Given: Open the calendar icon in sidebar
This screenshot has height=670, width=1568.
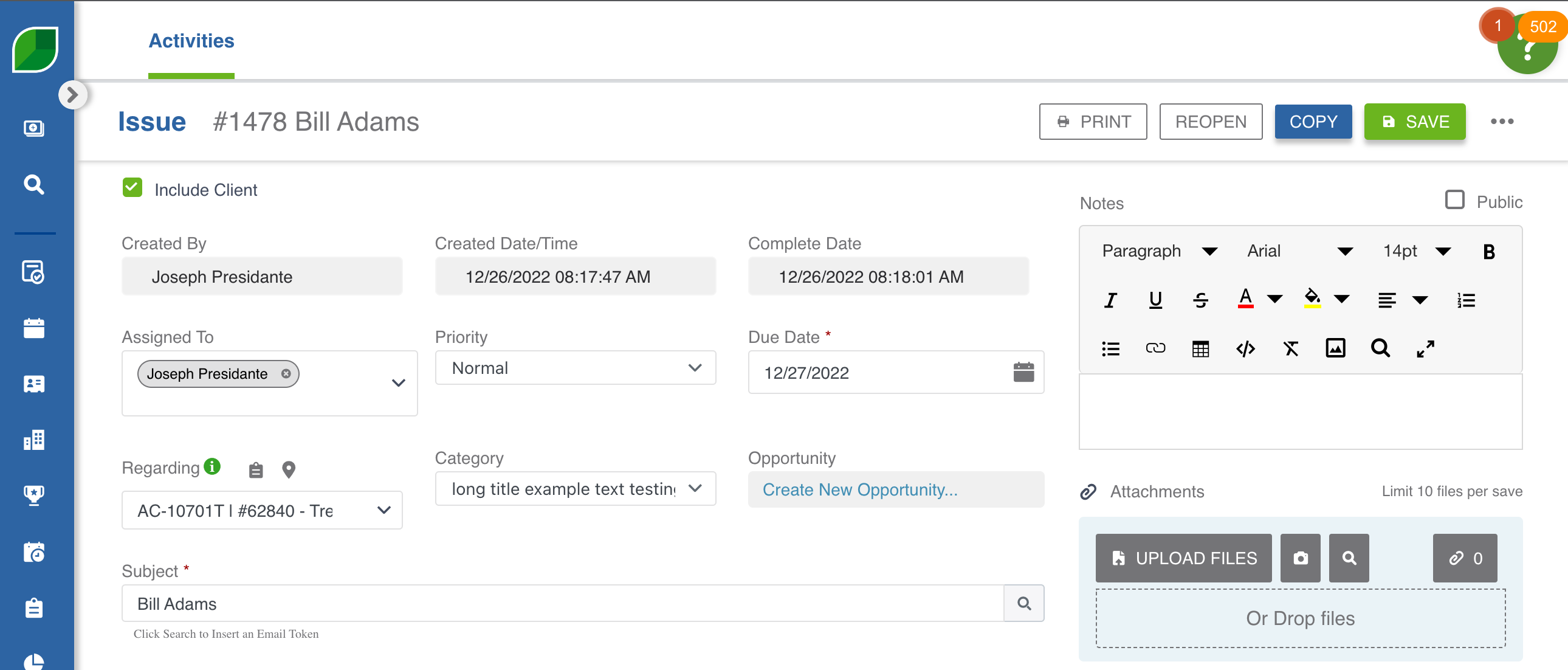Looking at the screenshot, I should click(34, 328).
